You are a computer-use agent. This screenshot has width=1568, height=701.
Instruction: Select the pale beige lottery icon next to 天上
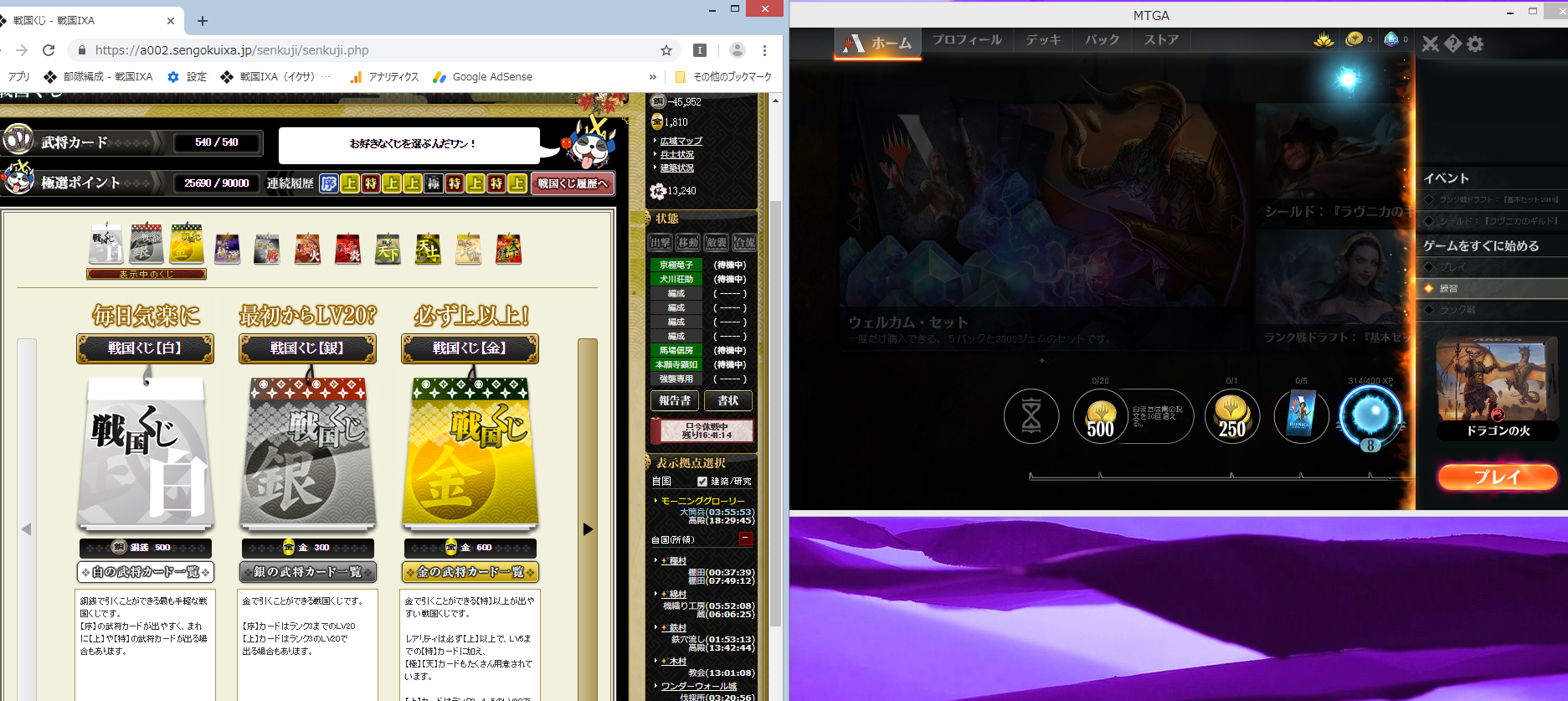coord(468,249)
